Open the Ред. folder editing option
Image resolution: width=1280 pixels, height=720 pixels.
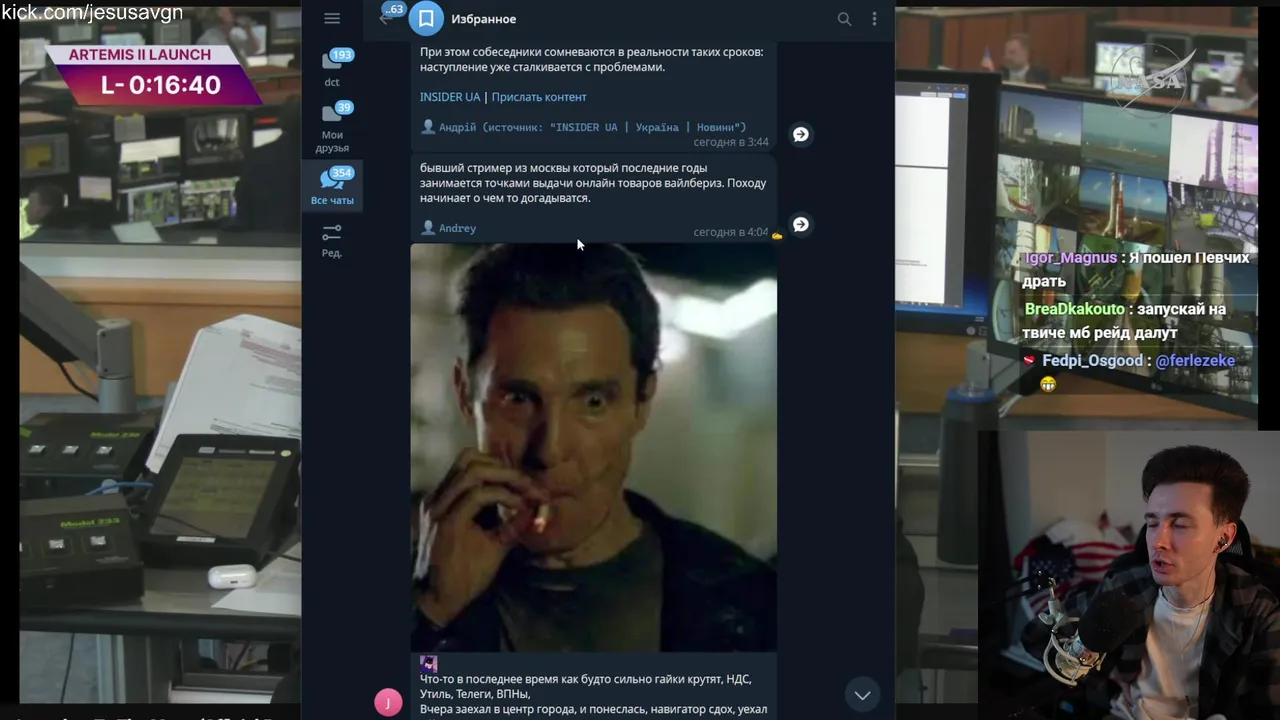(332, 241)
